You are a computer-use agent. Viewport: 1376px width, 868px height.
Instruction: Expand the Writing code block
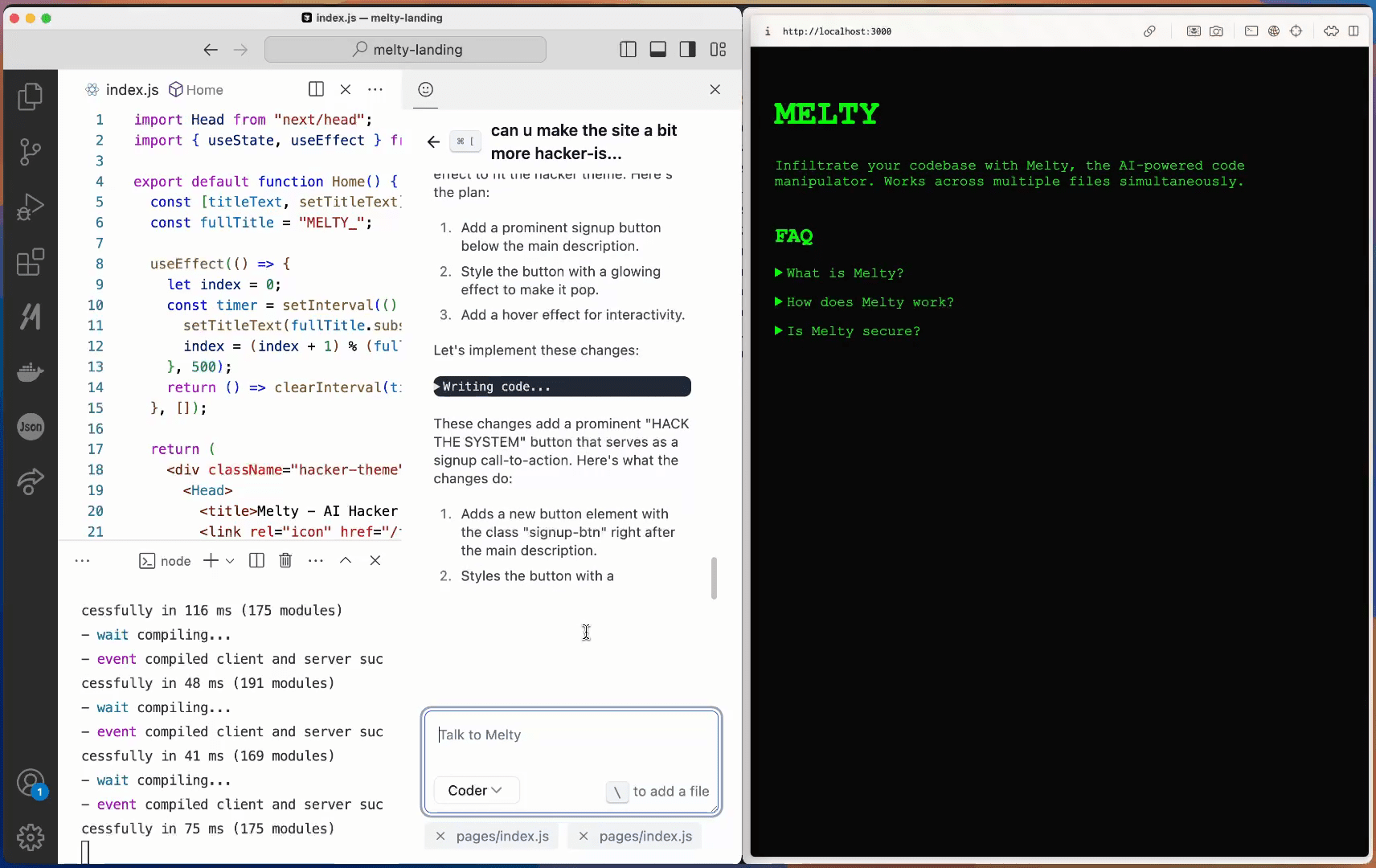click(562, 387)
